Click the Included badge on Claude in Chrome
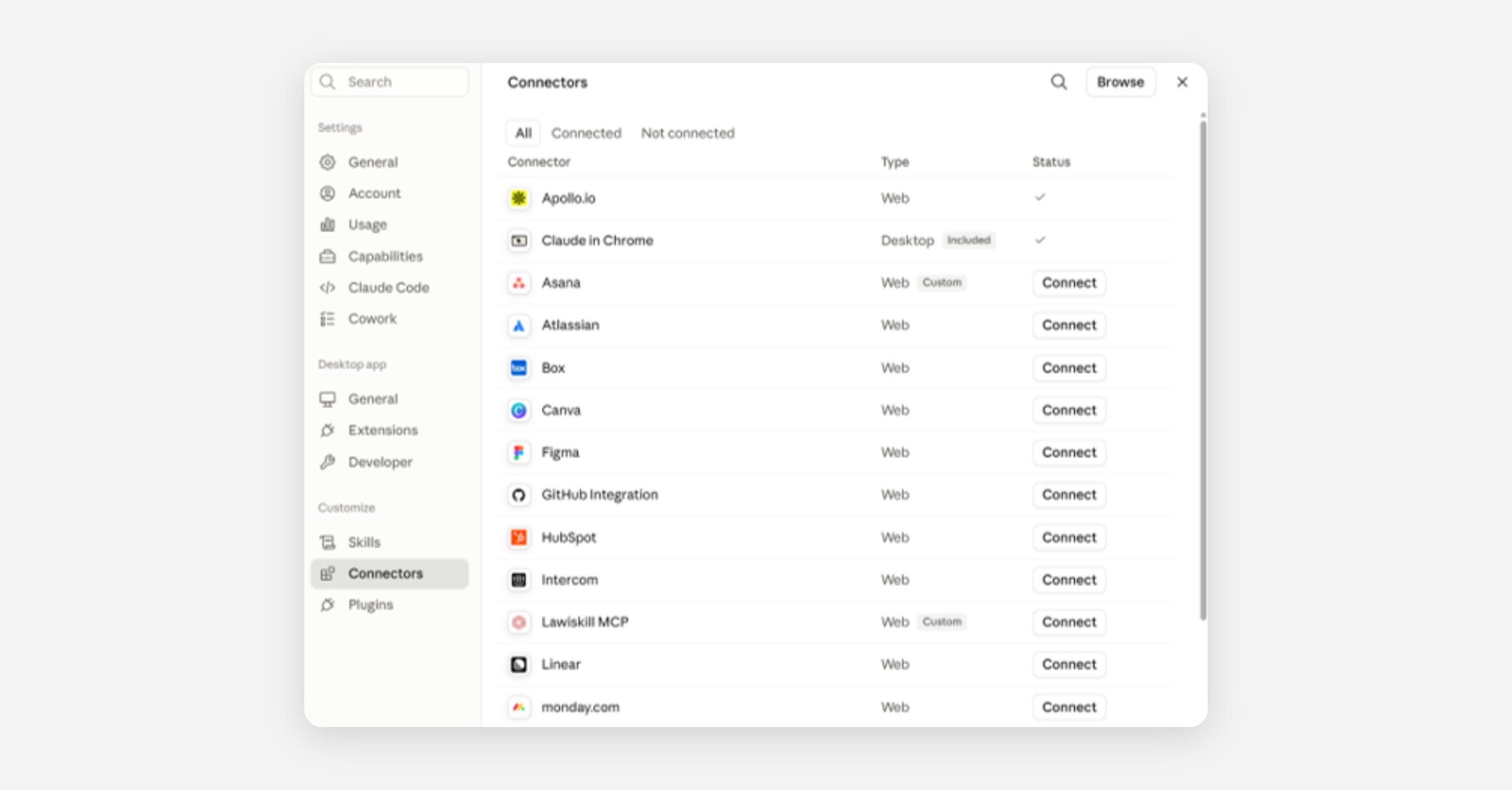This screenshot has width=1512, height=790. tap(968, 240)
